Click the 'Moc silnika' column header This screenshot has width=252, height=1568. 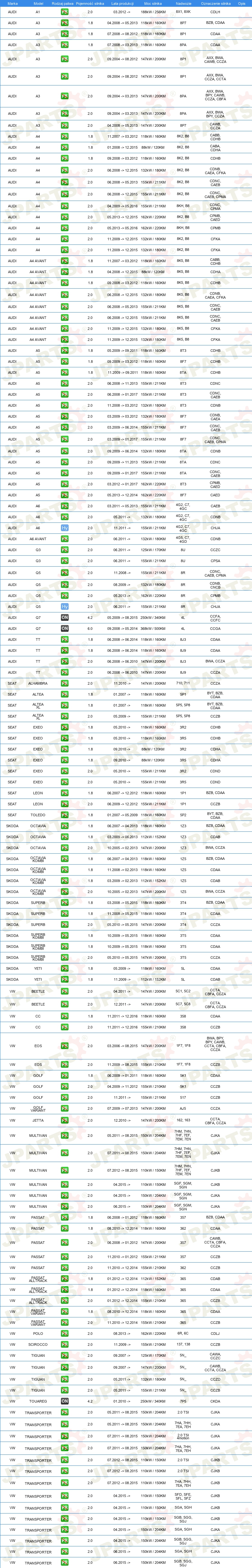[153, 4]
